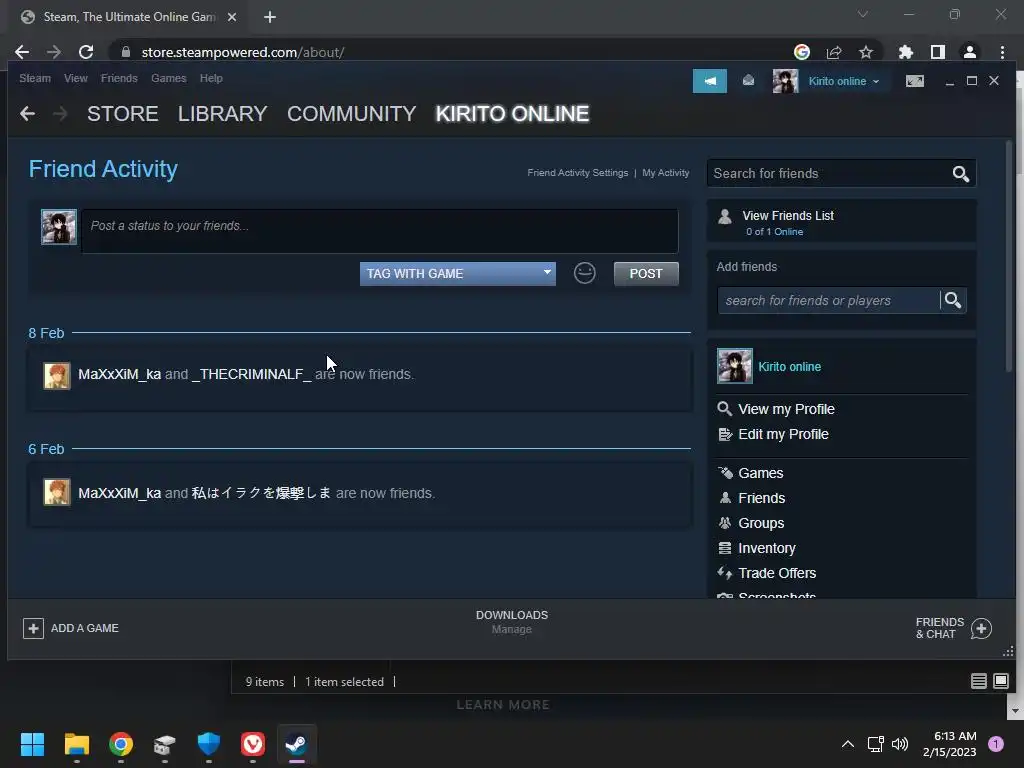The width and height of the screenshot is (1024, 768).
Task: Open Friend Activity Settings link
Action: (x=577, y=173)
